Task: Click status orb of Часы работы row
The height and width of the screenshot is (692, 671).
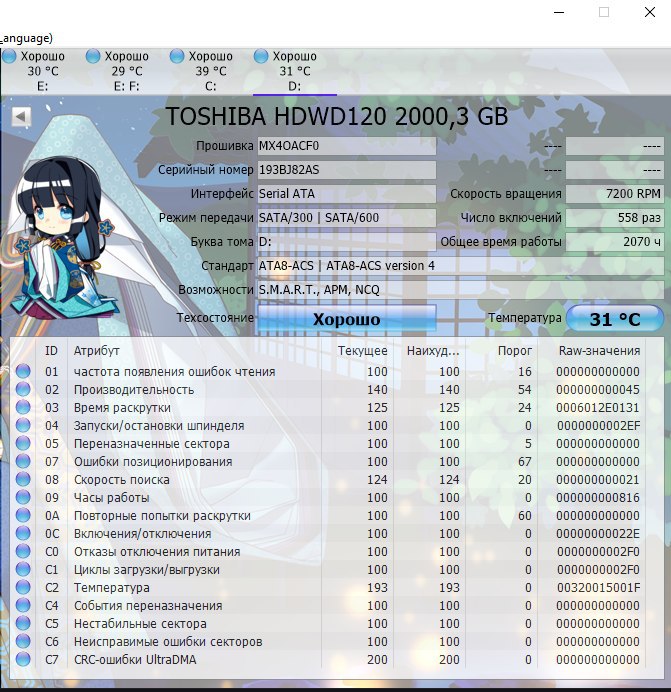Action: click(x=23, y=497)
